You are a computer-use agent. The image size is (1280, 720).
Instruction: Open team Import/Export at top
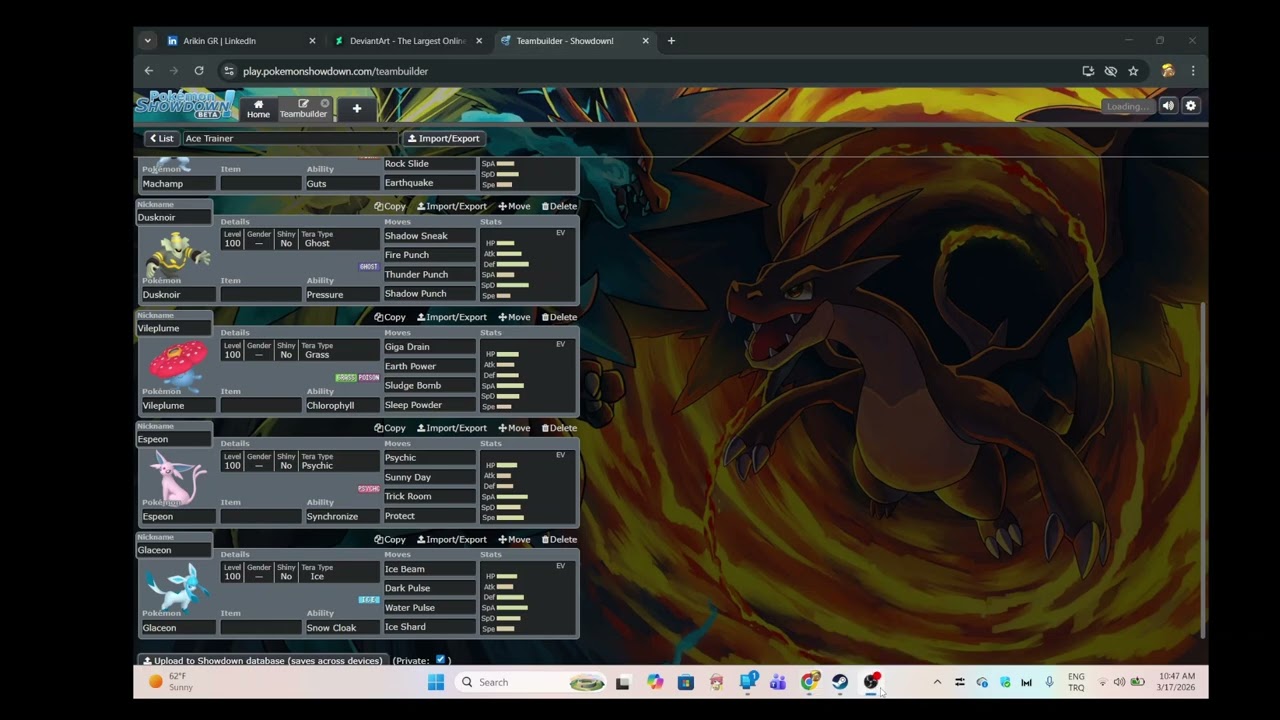point(443,138)
